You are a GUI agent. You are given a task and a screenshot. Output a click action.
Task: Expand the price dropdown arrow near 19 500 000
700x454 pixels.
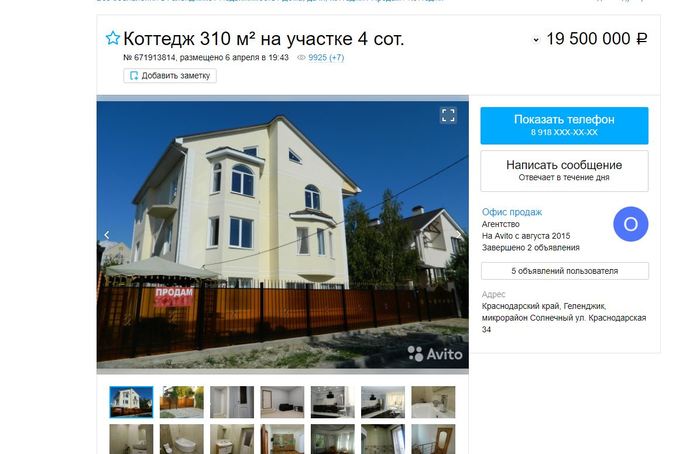point(536,40)
